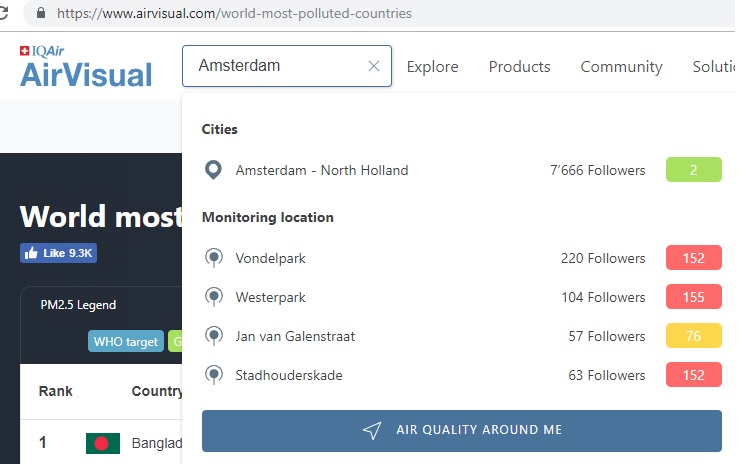
Task: Click the 57 Followers text
Action: [x=606, y=336]
